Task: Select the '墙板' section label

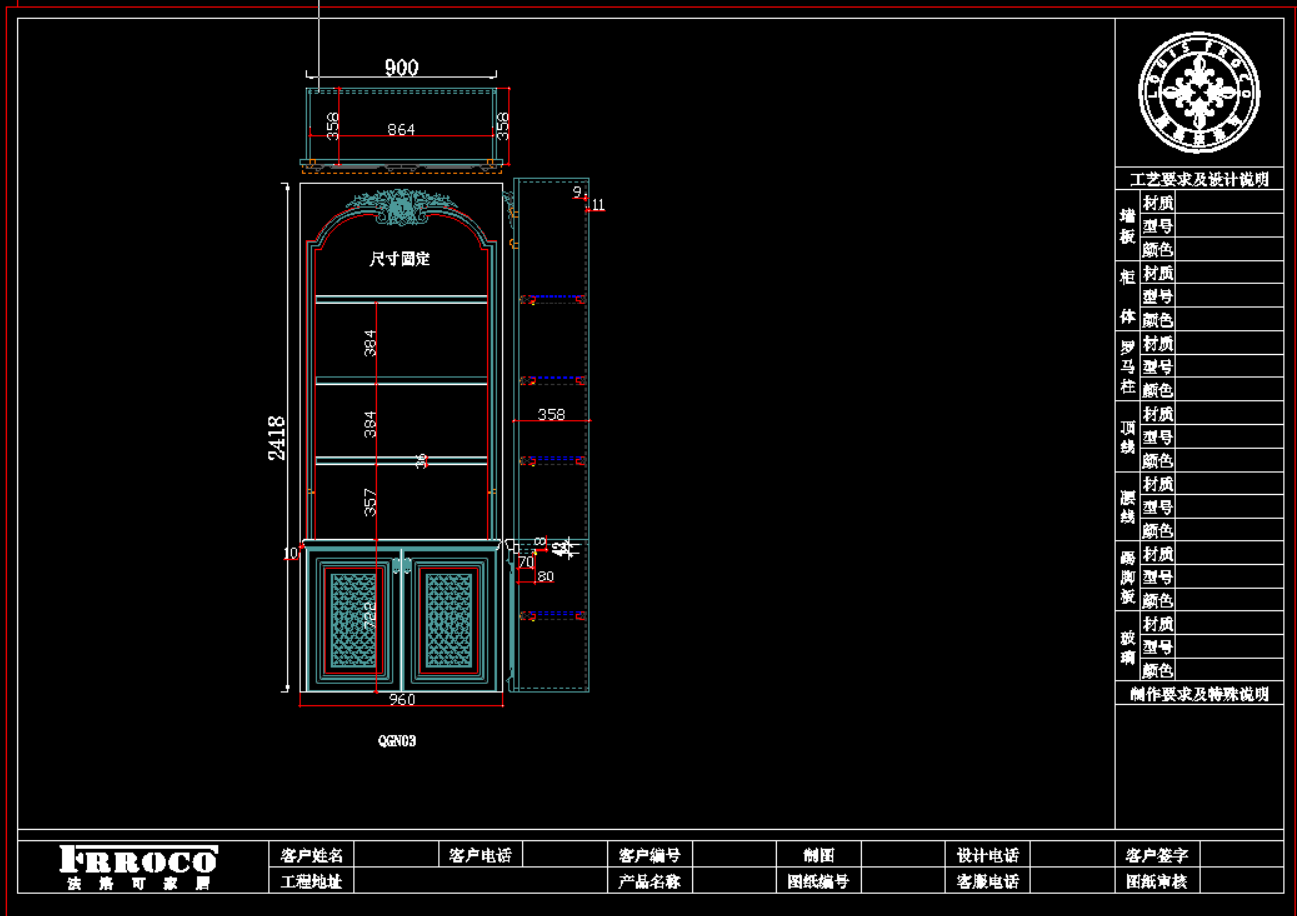Action: (x=1128, y=226)
